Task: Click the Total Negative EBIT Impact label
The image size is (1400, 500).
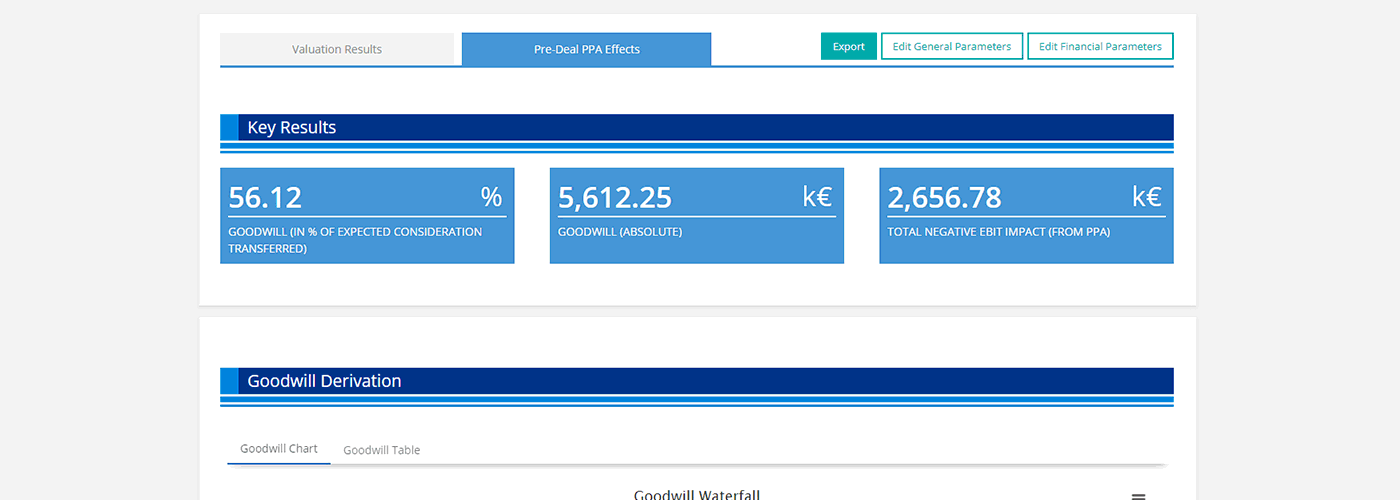Action: coord(998,232)
